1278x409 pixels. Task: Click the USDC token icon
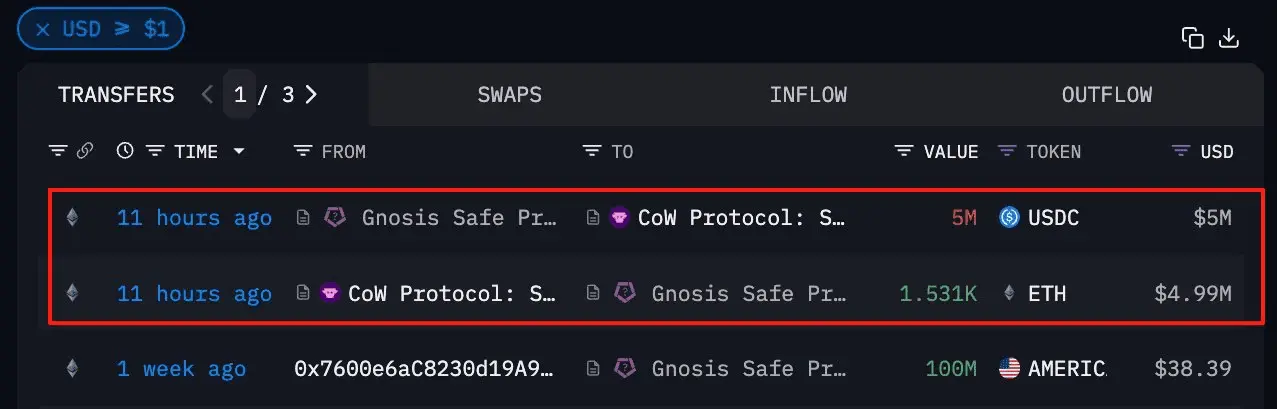[1009, 217]
